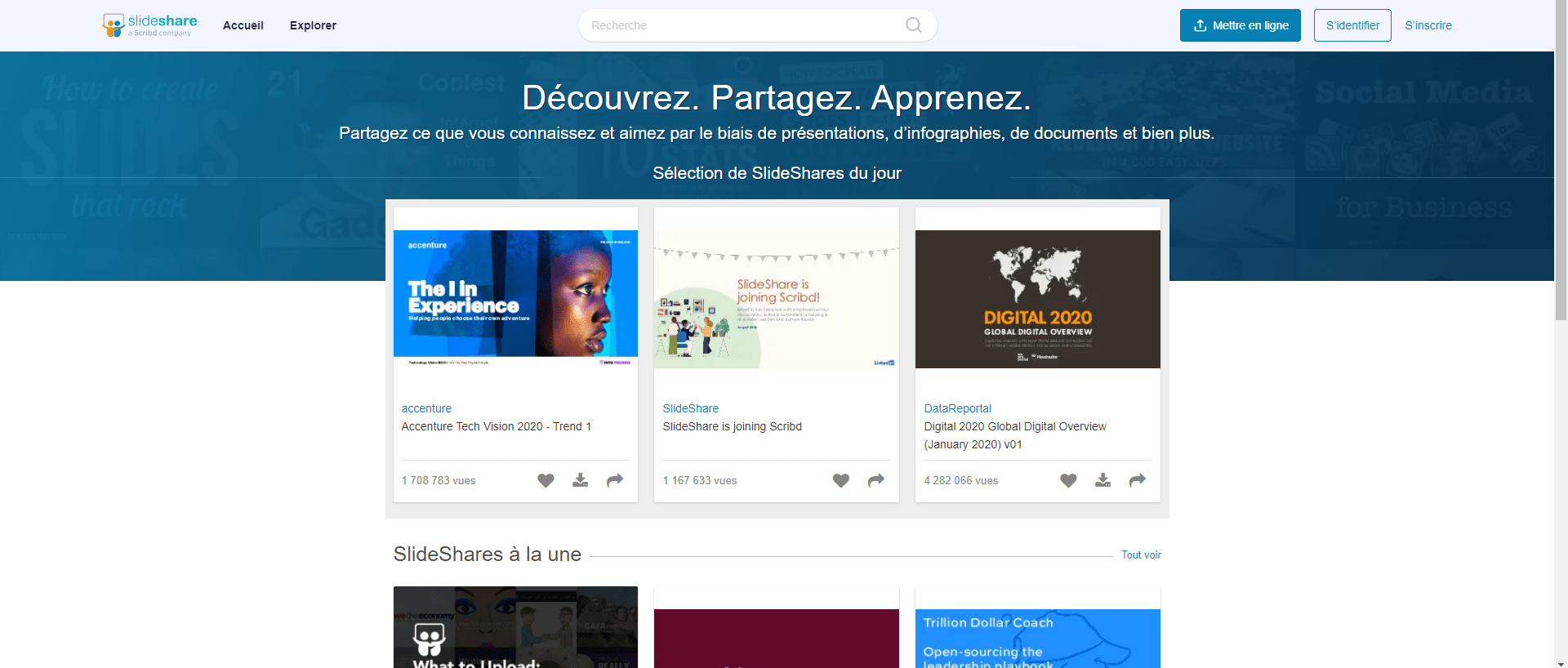Viewport: 1568px width, 668px height.
Task: Click the Sélection de SlideShares du jour heading
Action: 777,173
